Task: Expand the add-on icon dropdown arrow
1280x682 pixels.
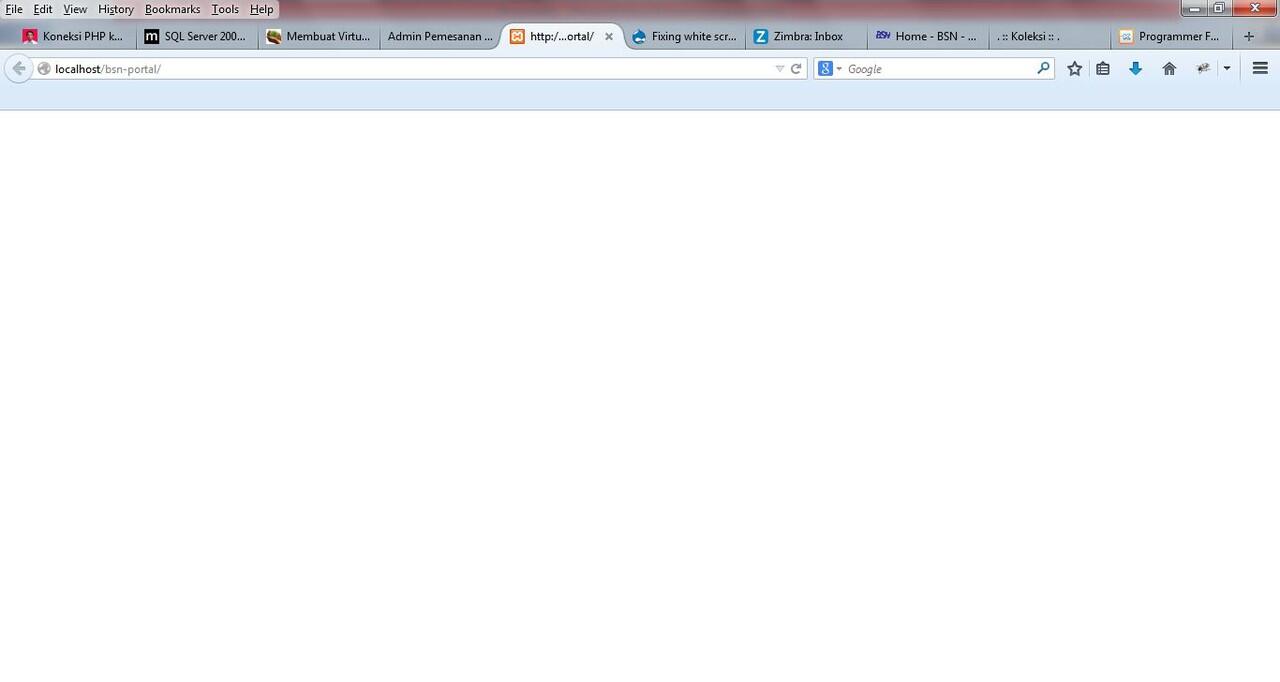Action: 1227,69
